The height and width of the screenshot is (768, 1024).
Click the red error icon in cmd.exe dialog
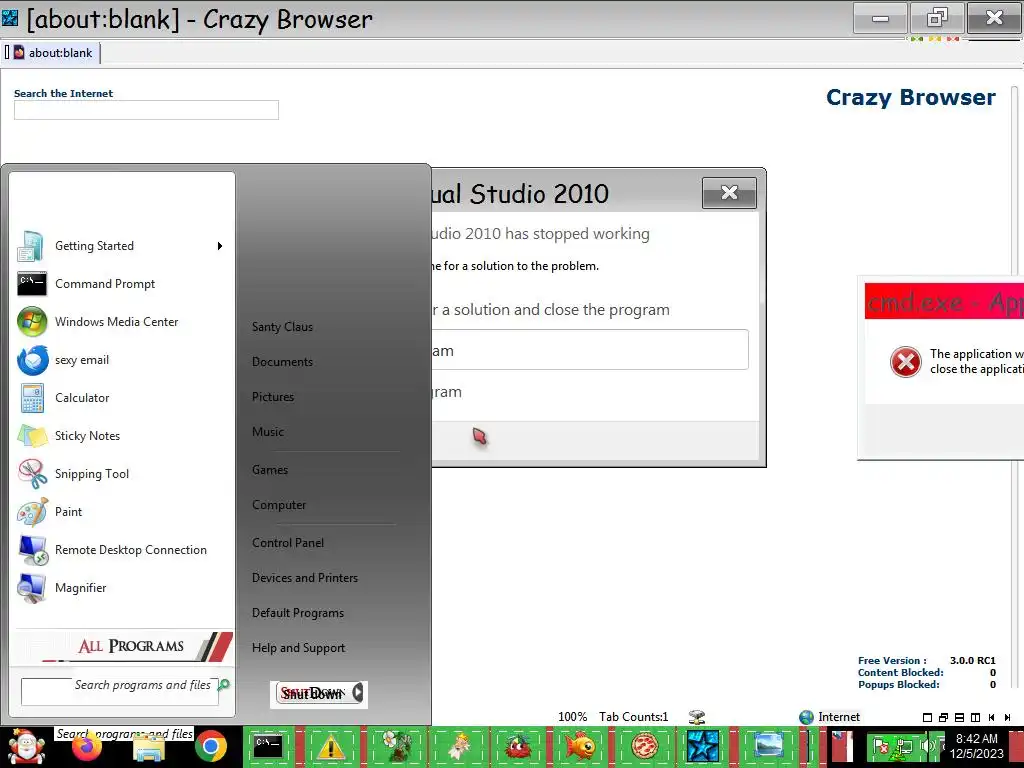pyautogui.click(x=905, y=361)
